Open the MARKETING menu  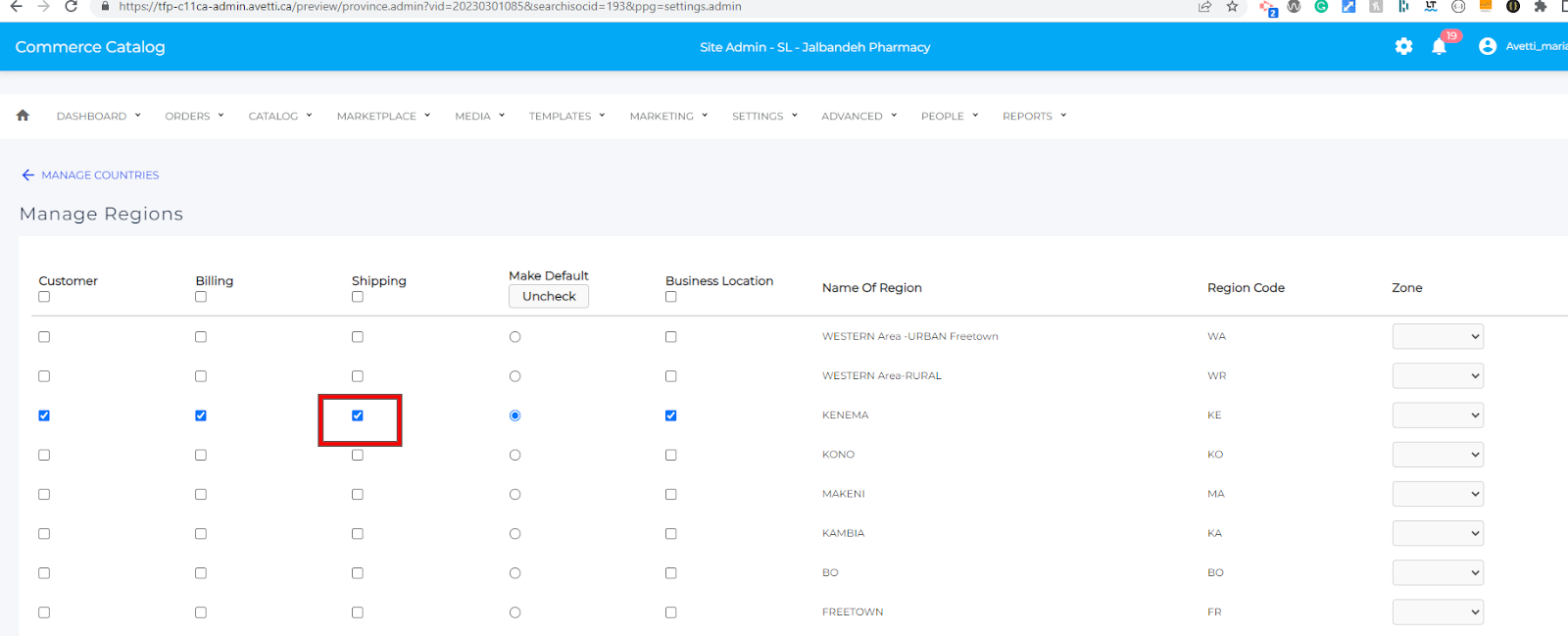click(668, 116)
